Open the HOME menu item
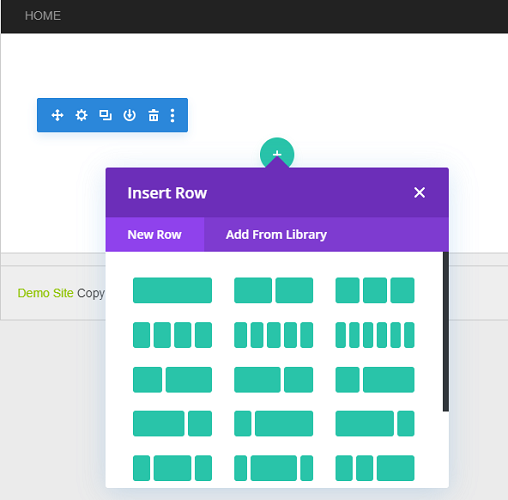 43,16
